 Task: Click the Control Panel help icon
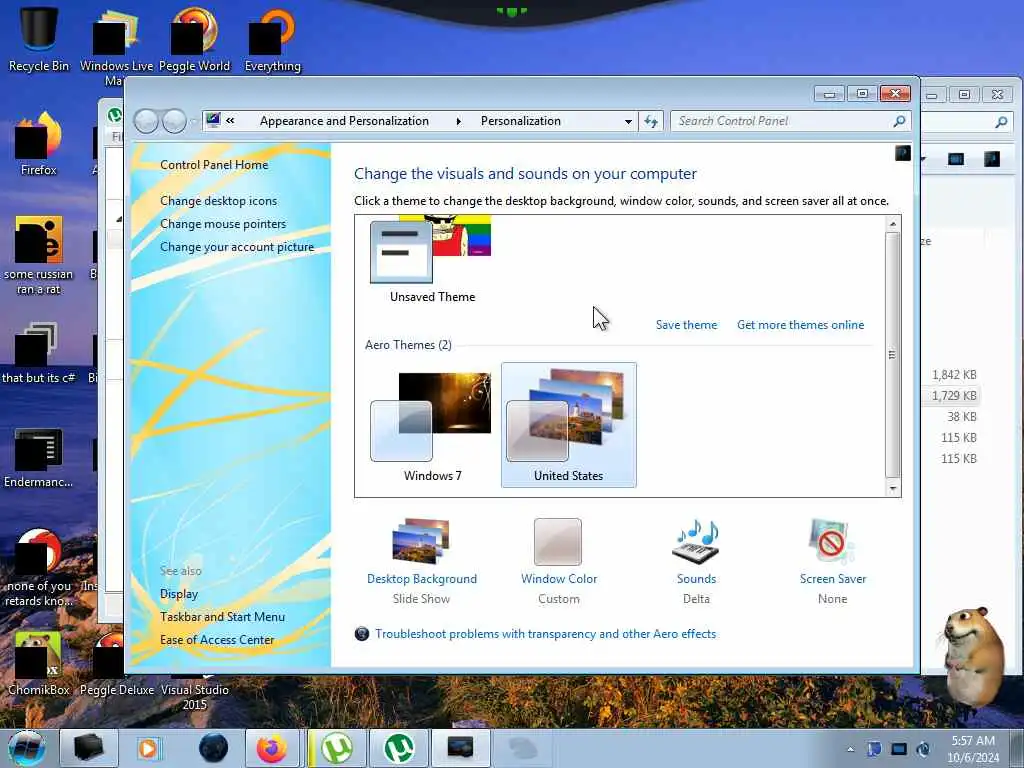point(903,153)
